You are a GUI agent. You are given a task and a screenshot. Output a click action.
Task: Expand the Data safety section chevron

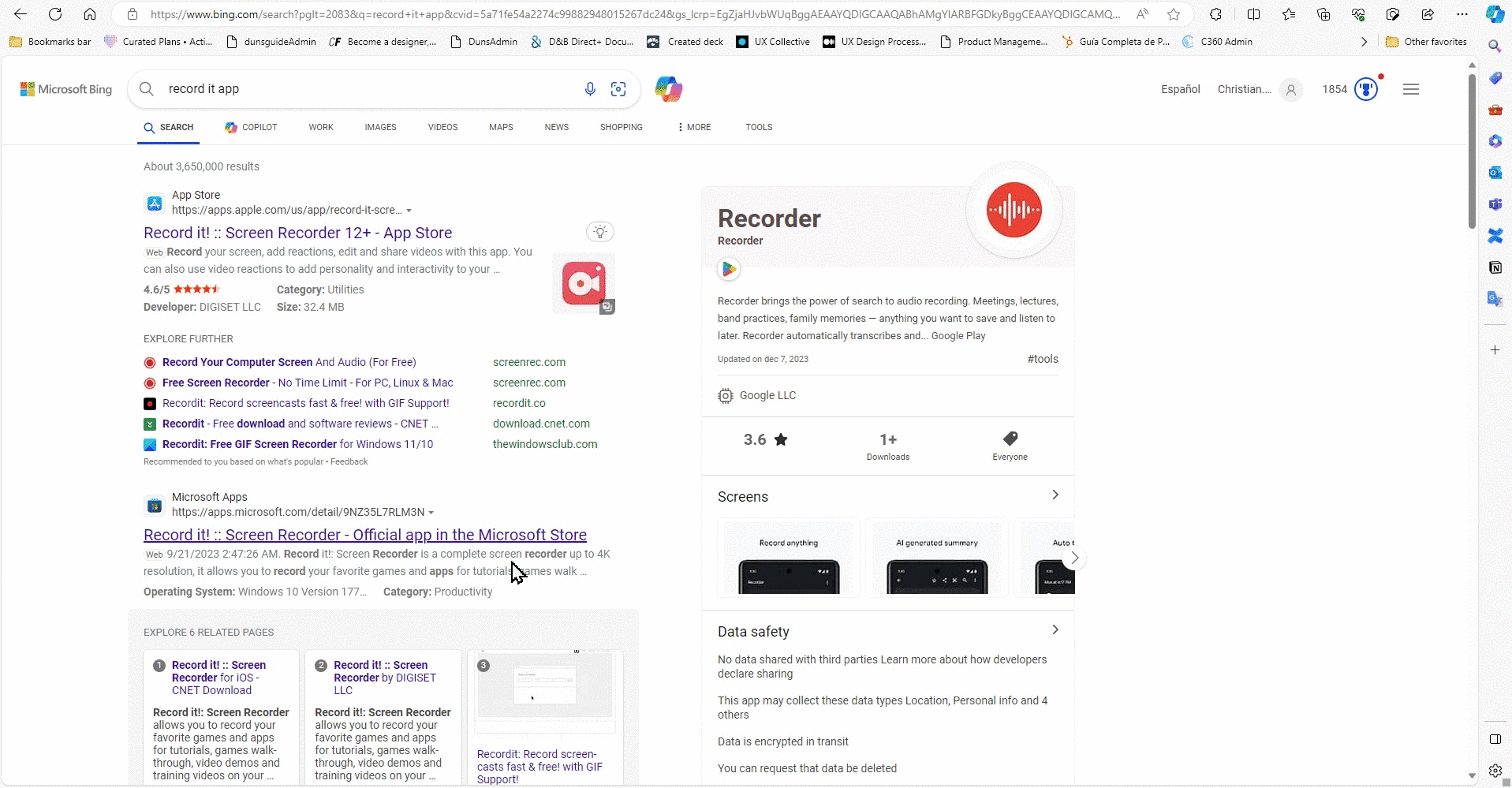pyautogui.click(x=1055, y=629)
